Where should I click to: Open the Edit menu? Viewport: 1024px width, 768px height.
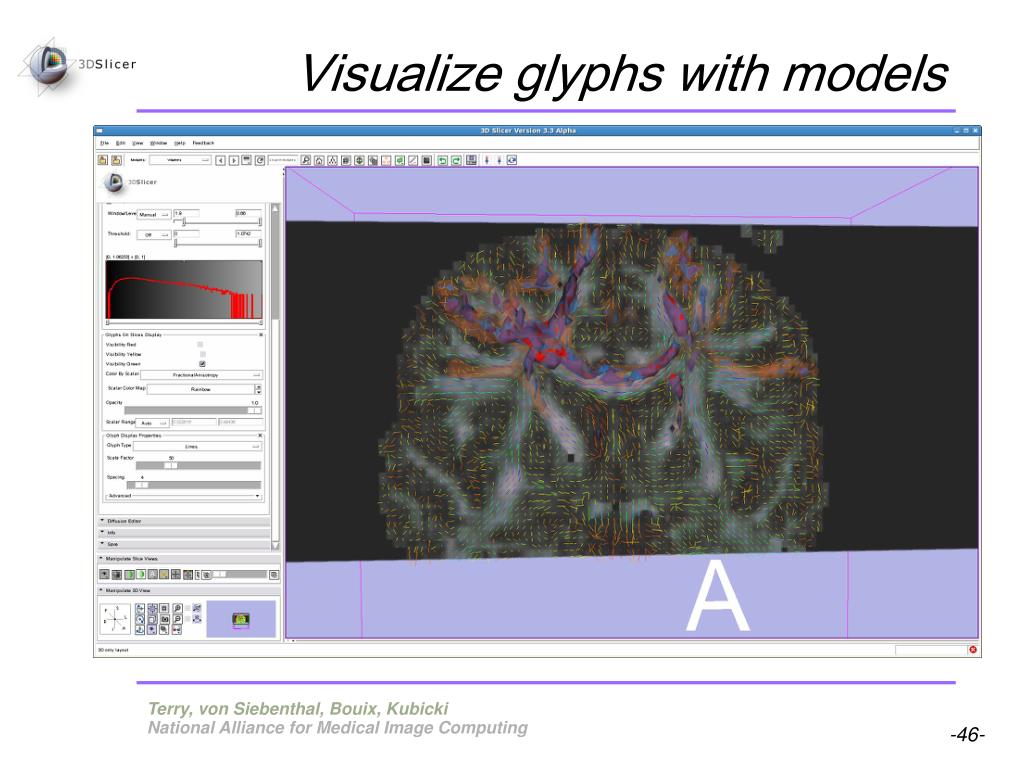(x=121, y=142)
